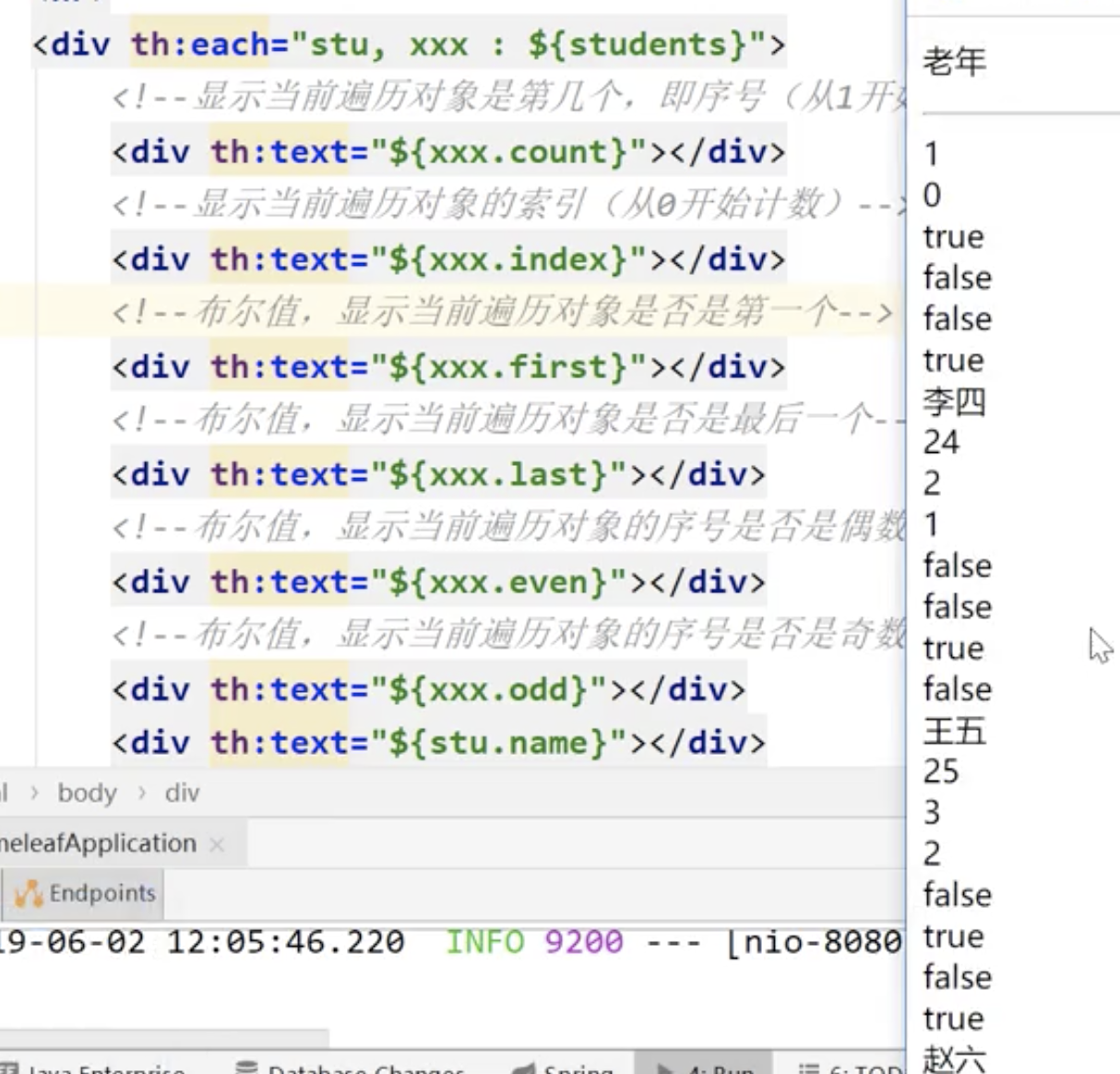This screenshot has height=1074, width=1120.
Task: Click the 12:05:46.220 timestamp in console
Action: point(286,942)
